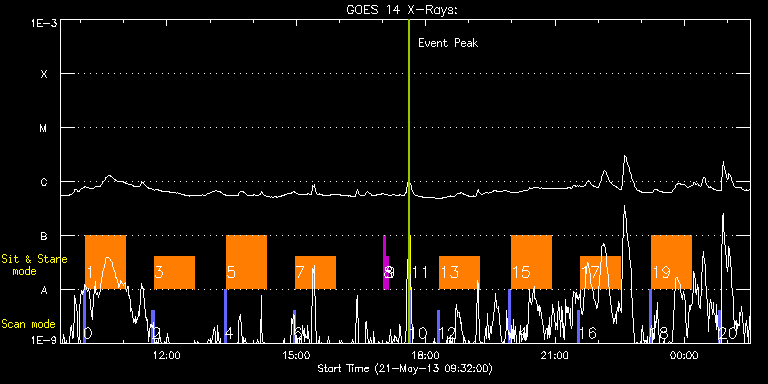Click the A flare class axis label
Viewport: 768px width, 384px height.
(x=44, y=290)
